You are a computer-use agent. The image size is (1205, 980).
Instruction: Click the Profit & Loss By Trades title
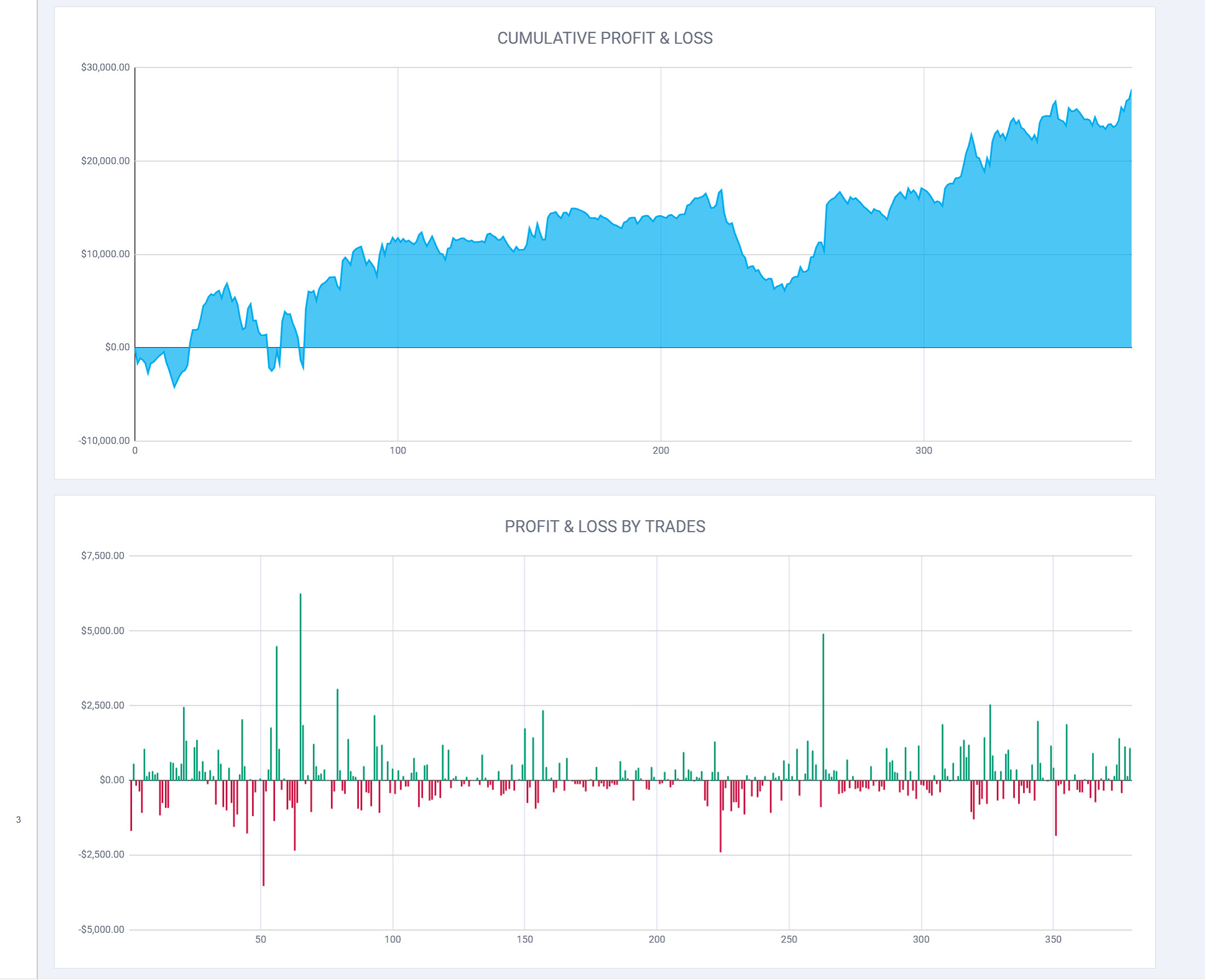coord(604,526)
